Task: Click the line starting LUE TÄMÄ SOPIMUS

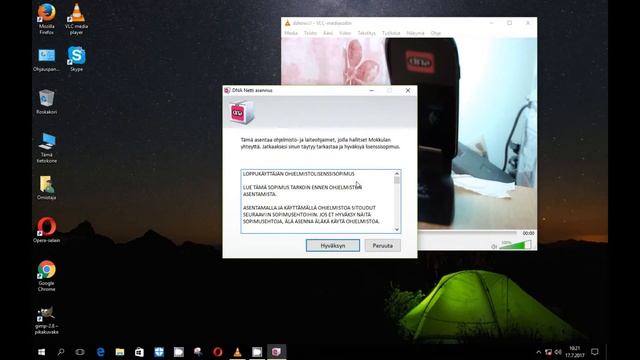Action: point(302,187)
